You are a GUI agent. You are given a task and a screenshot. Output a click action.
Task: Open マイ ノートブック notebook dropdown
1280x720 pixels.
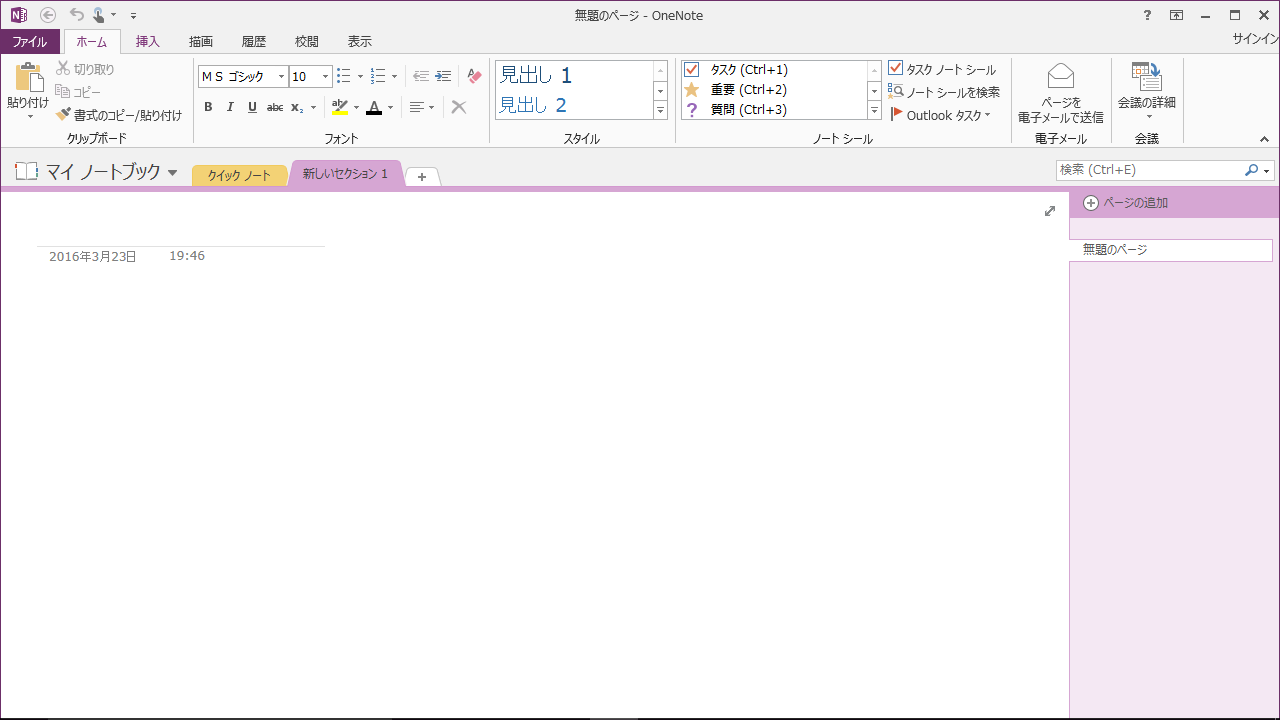172,173
